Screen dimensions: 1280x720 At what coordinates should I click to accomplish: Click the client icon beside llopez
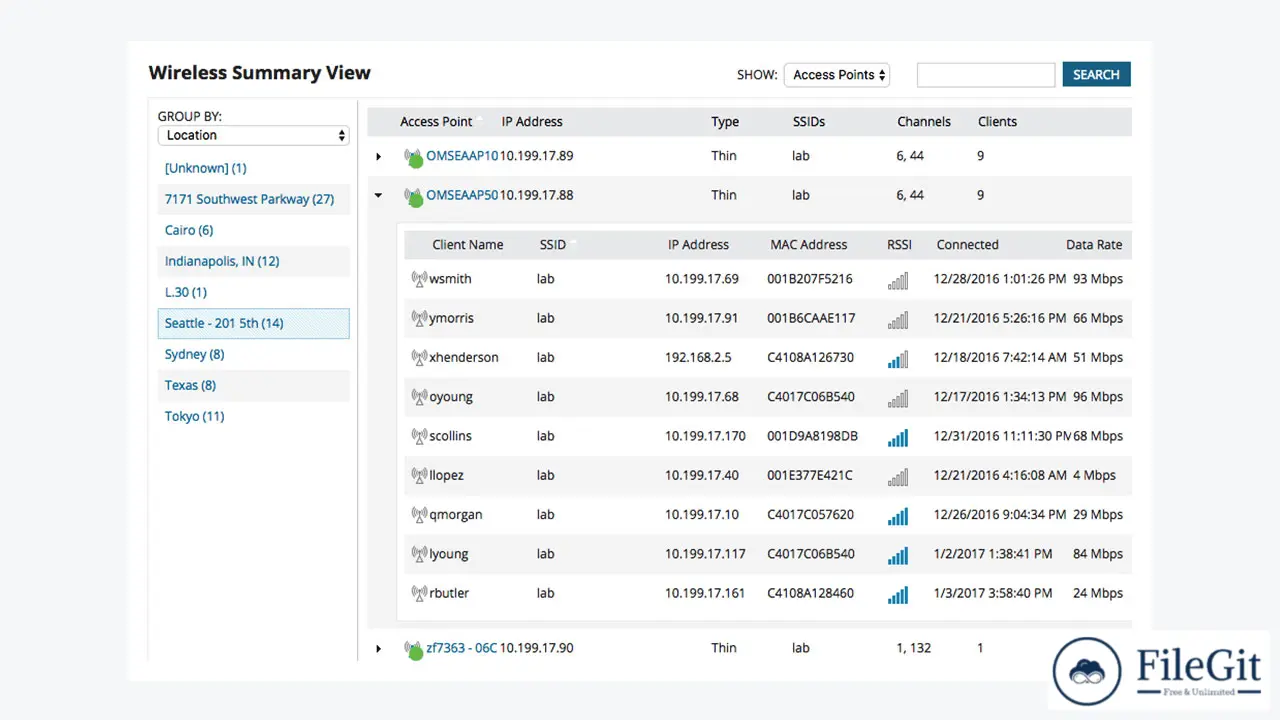(419, 475)
